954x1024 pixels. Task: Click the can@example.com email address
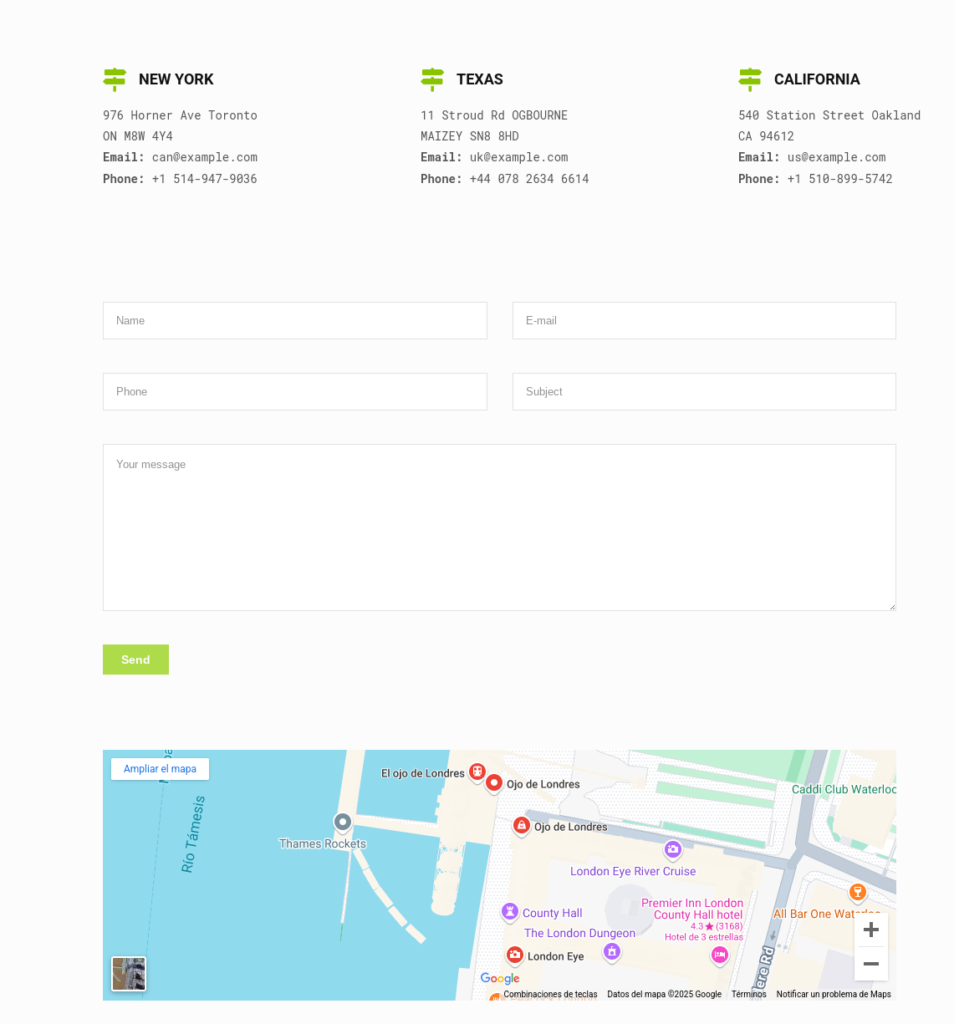[x=204, y=157]
